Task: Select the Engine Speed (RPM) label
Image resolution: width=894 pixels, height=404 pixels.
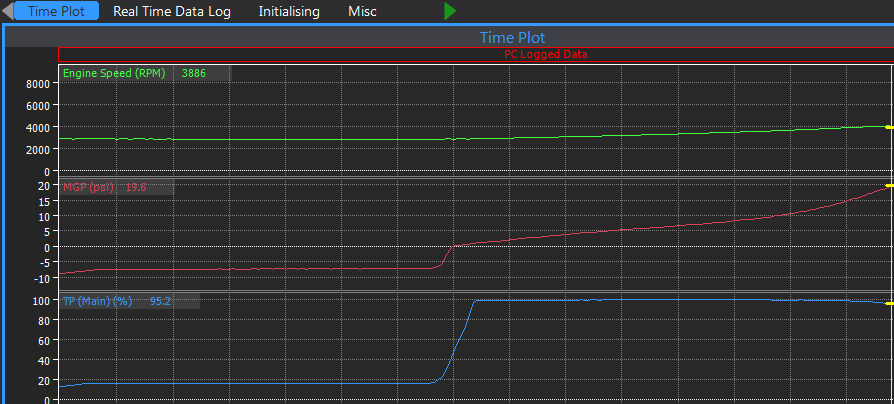Action: (114, 73)
